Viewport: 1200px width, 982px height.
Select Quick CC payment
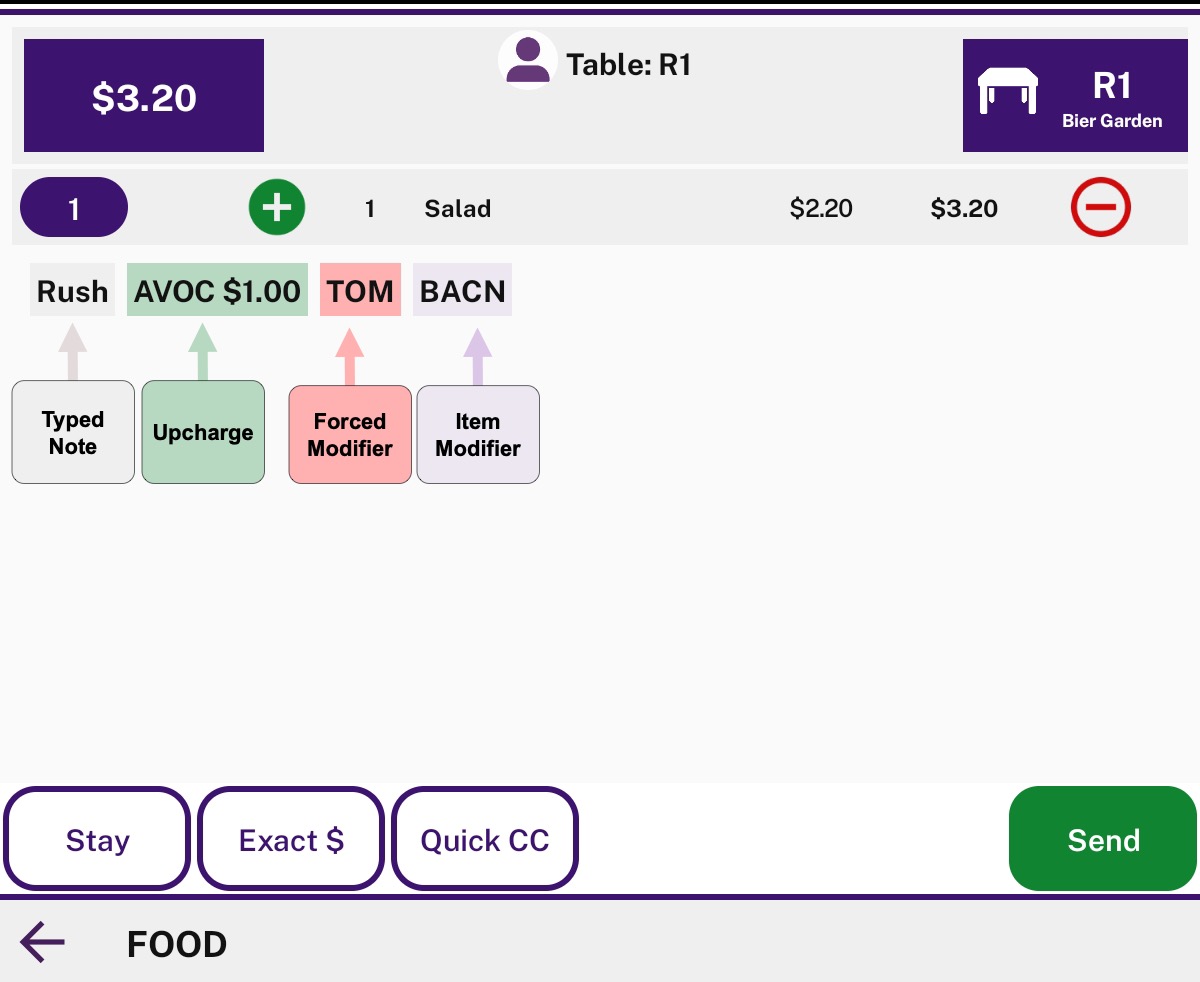[485, 839]
